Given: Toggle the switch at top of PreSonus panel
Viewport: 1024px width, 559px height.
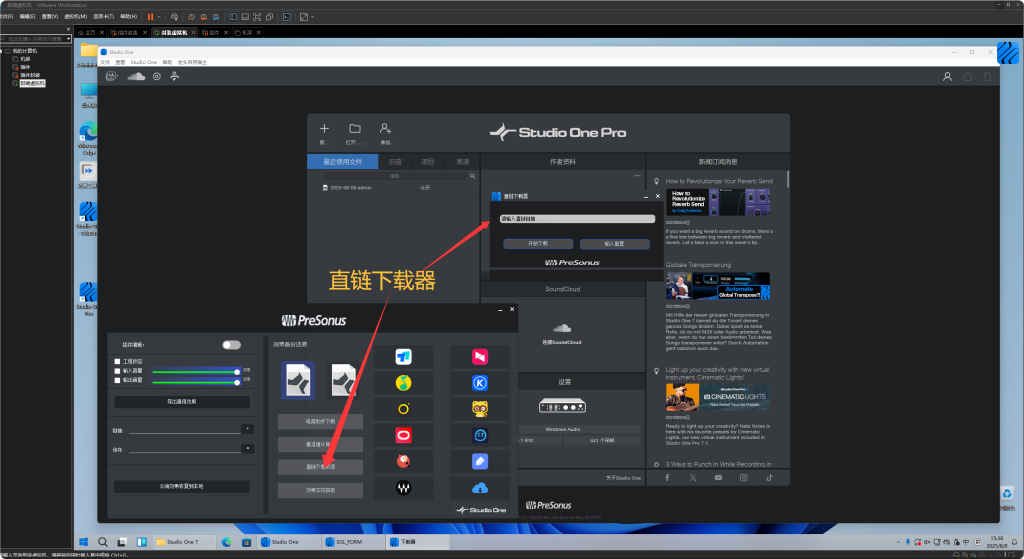Looking at the screenshot, I should 231,345.
